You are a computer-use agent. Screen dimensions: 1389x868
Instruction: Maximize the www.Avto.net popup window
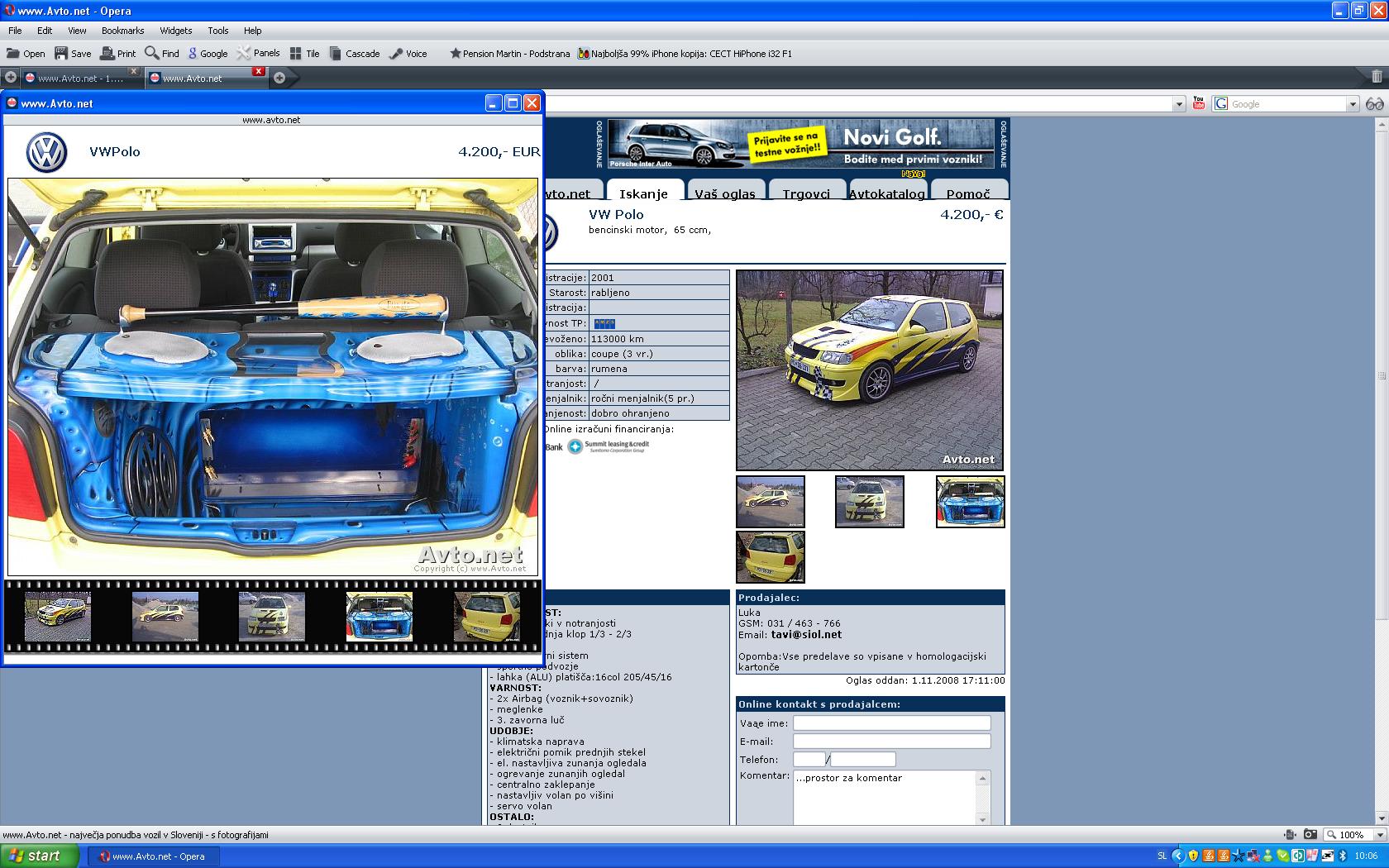[513, 103]
